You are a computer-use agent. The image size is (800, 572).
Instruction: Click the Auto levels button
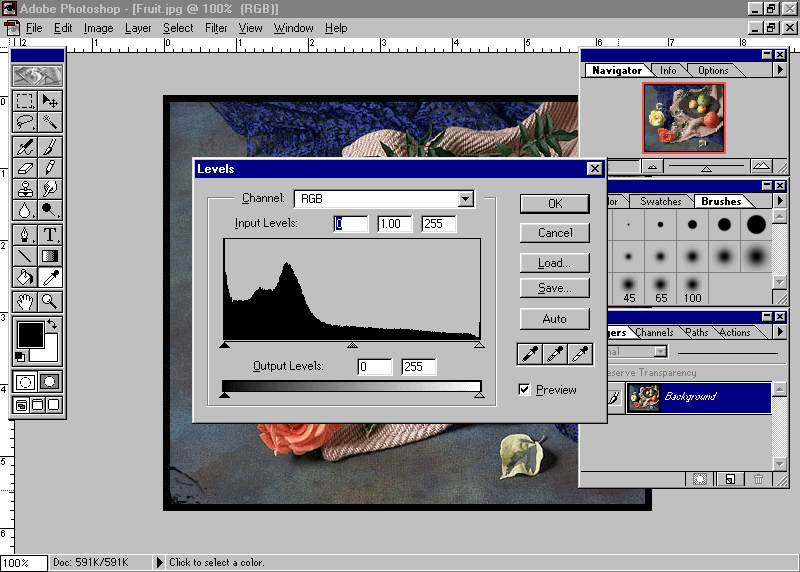pos(555,319)
